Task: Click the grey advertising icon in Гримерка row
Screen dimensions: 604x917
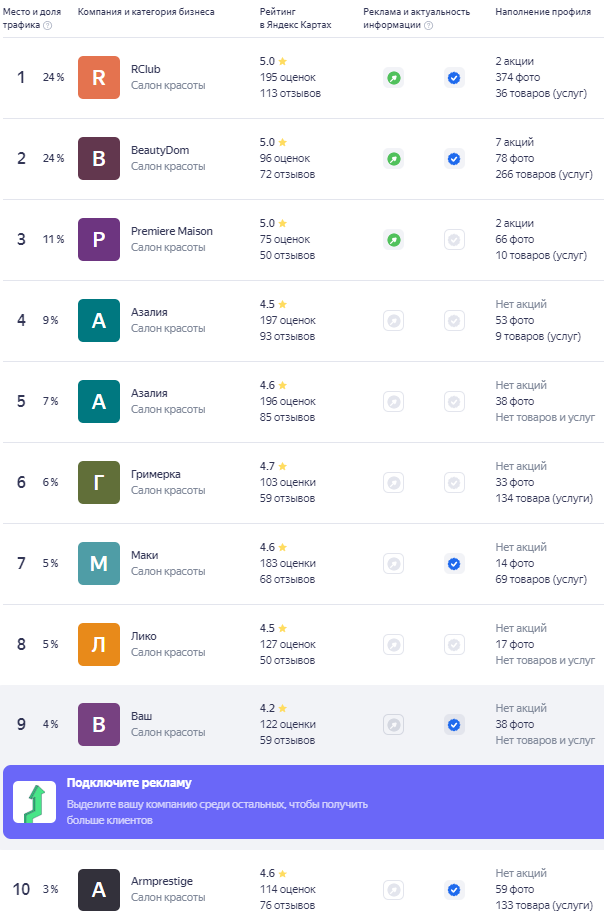Action: [394, 482]
